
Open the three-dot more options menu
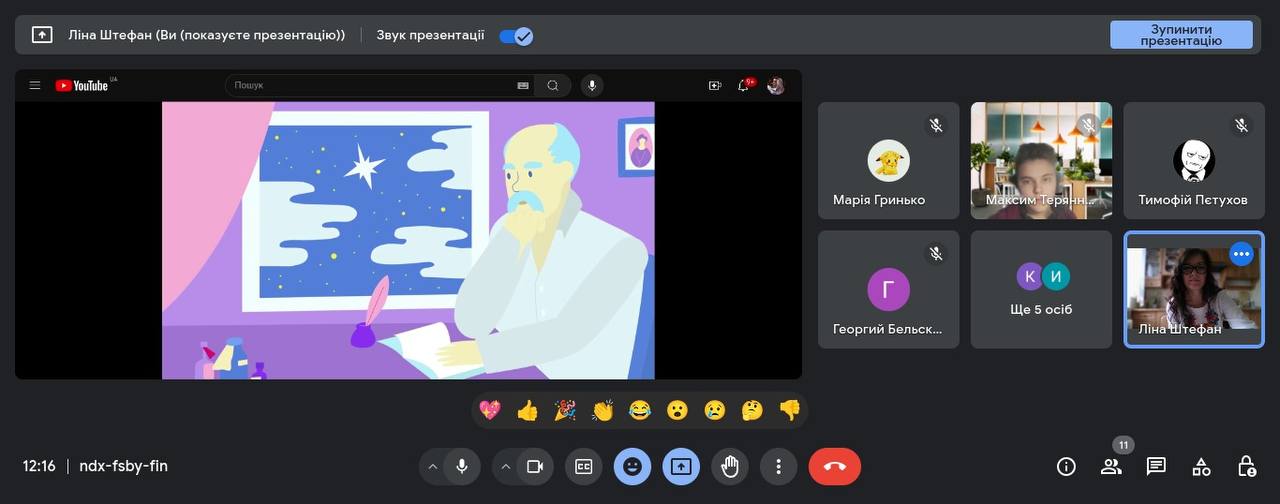pos(778,466)
